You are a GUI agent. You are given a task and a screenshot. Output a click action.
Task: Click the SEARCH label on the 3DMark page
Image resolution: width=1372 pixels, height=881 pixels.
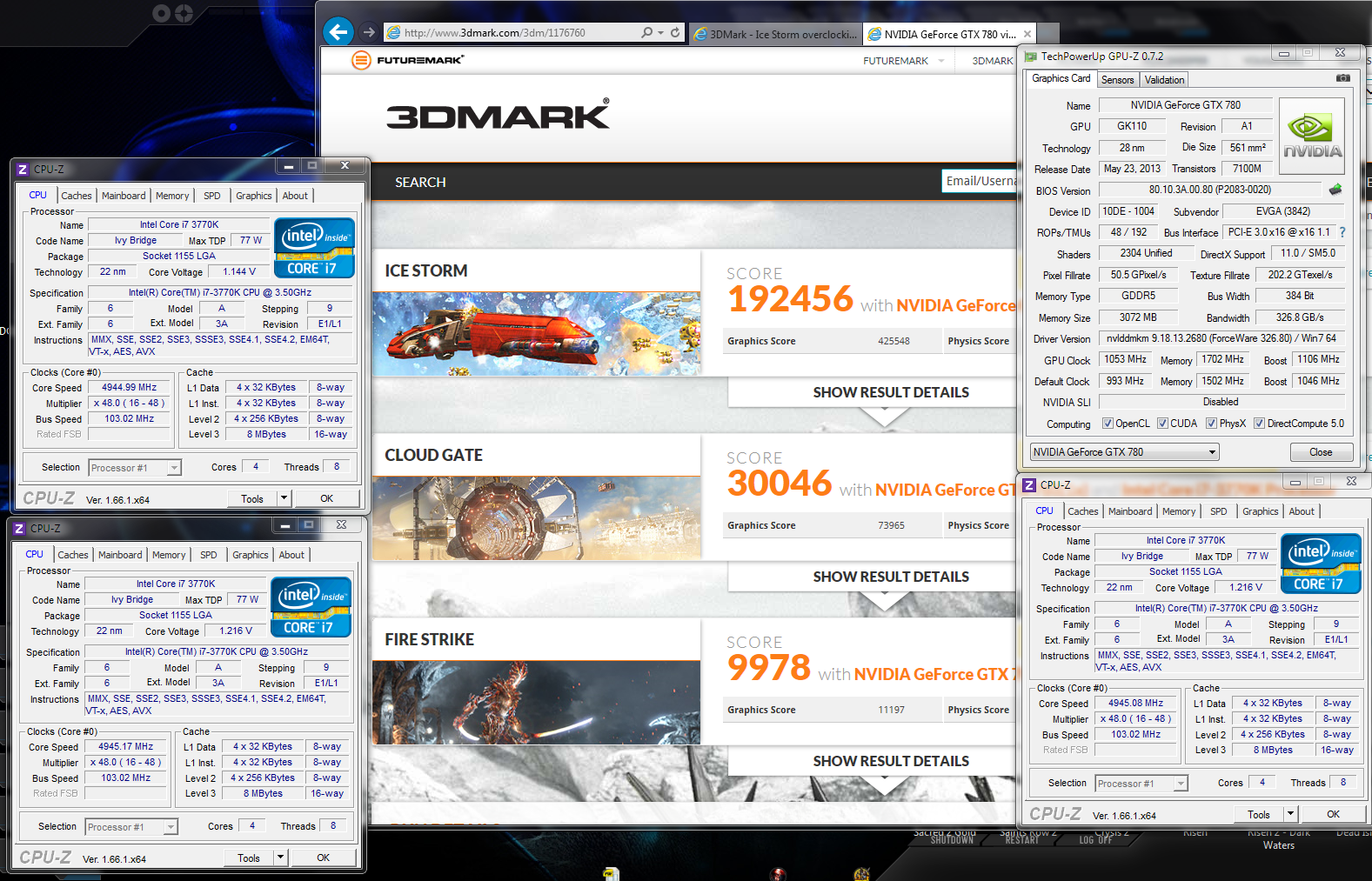(420, 182)
